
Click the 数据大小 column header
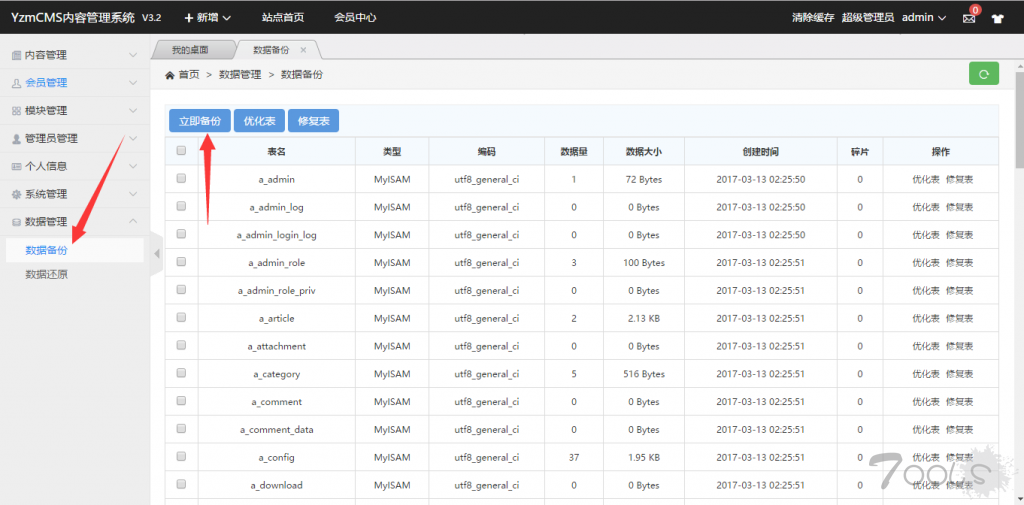point(644,152)
